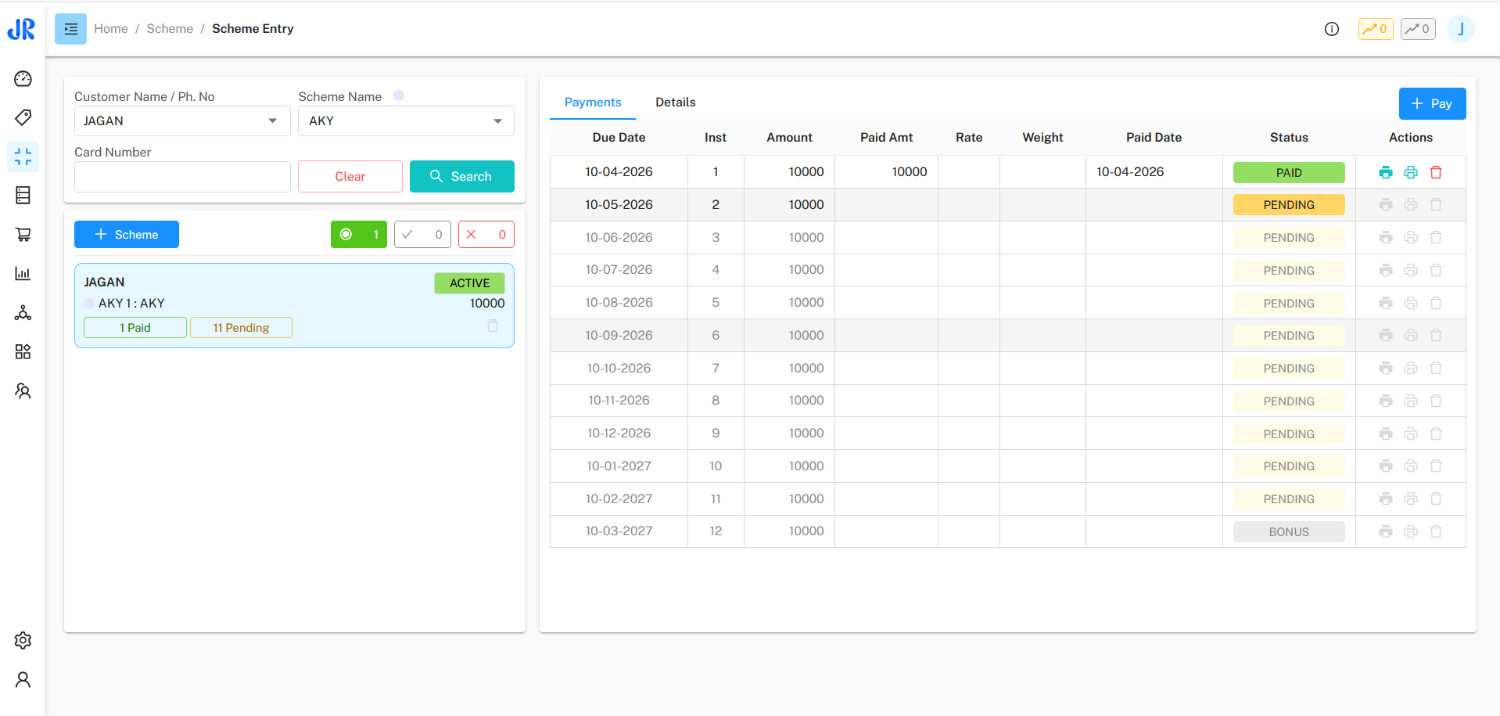Click the Status column header
Screen dimensions: 1500x716
coord(1289,137)
